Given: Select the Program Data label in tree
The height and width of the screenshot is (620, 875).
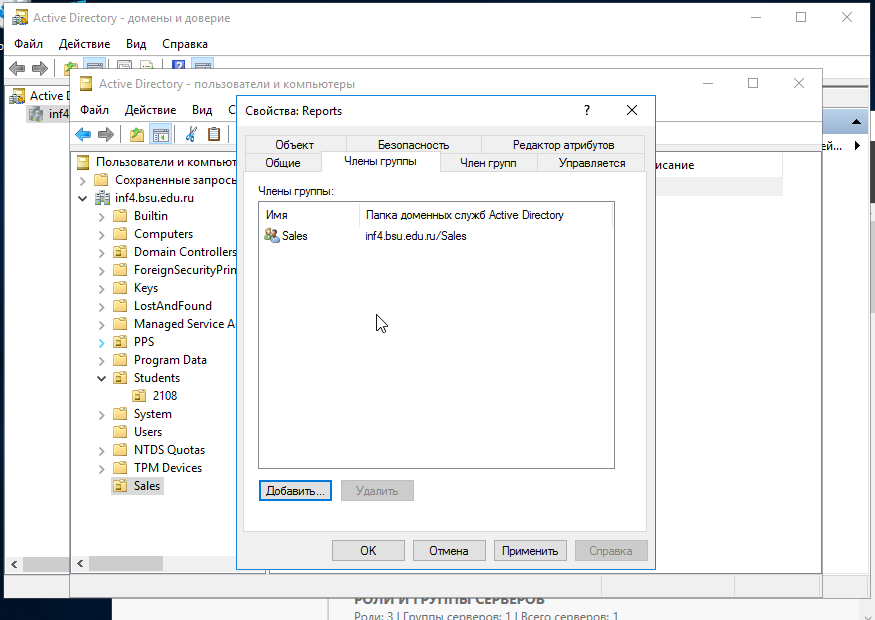Looking at the screenshot, I should [170, 360].
